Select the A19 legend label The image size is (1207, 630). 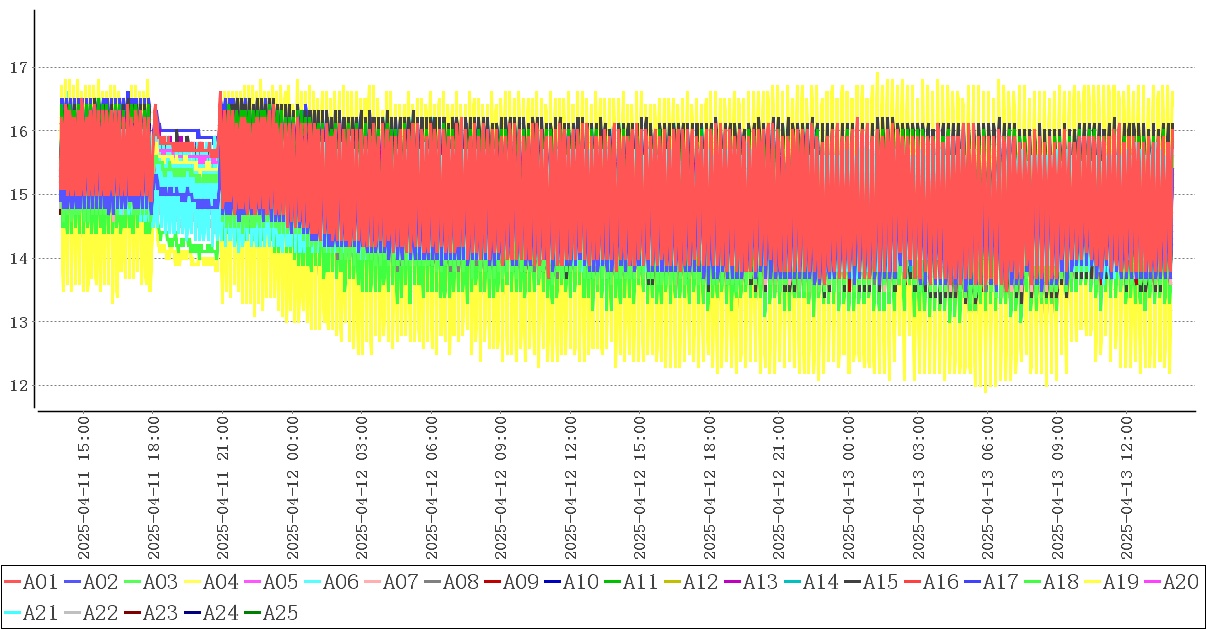pos(1120,582)
